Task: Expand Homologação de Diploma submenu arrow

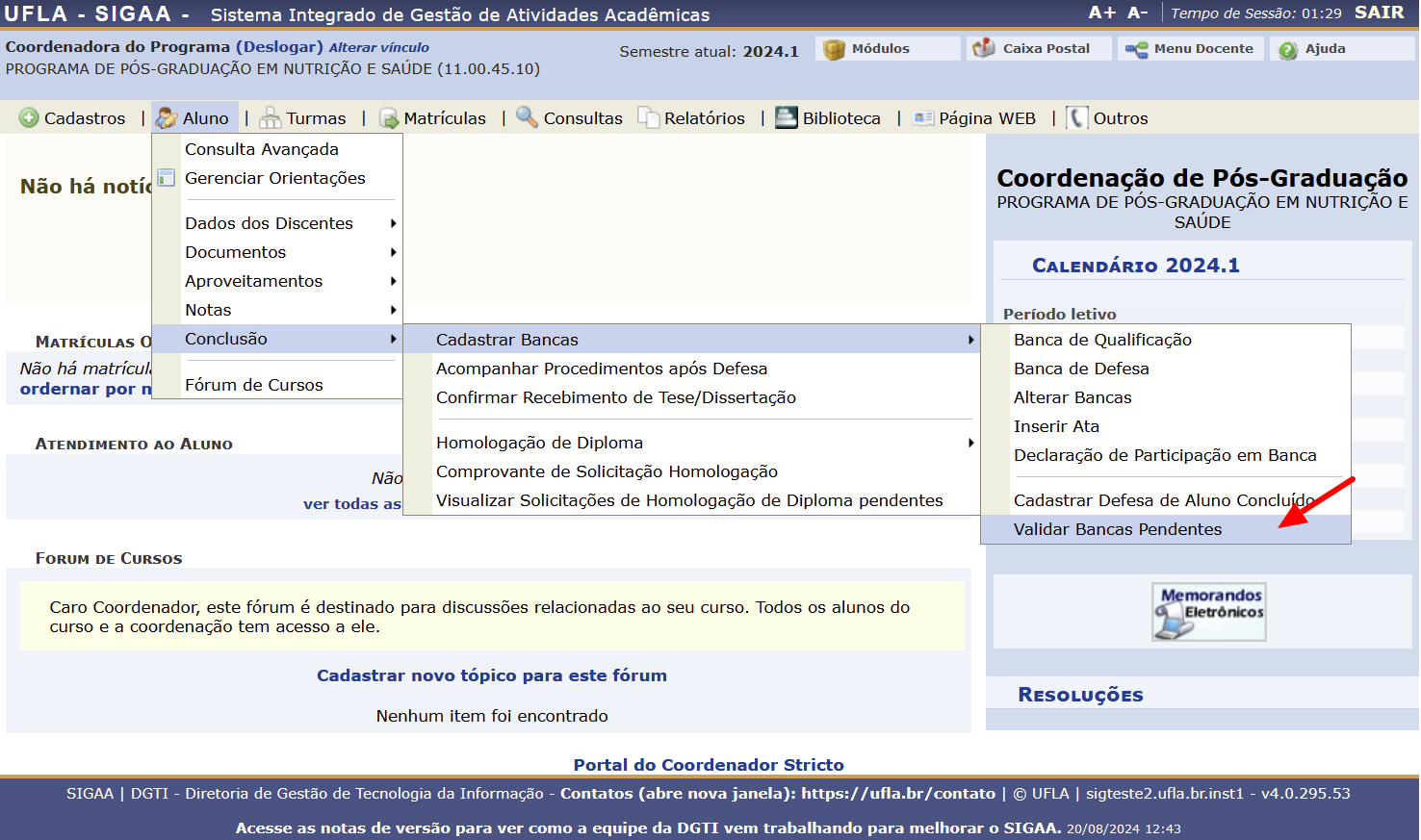Action: 970,443
